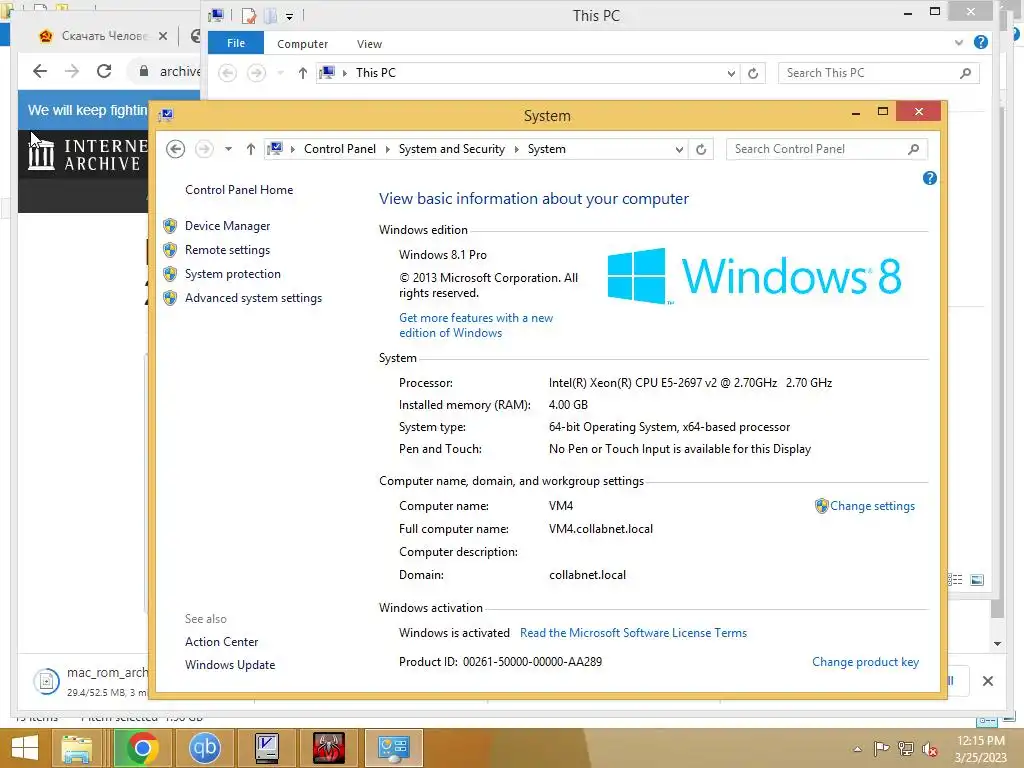Viewport: 1024px width, 768px height.
Task: Get more features with a new edition link
Action: 476,325
